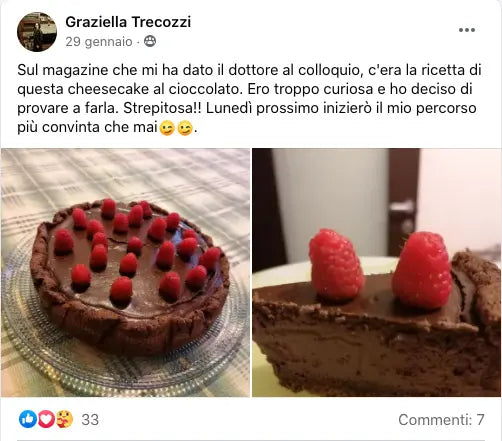View the 33 reactions count list
Image resolution: width=502 pixels, height=441 pixels.
(x=90, y=420)
